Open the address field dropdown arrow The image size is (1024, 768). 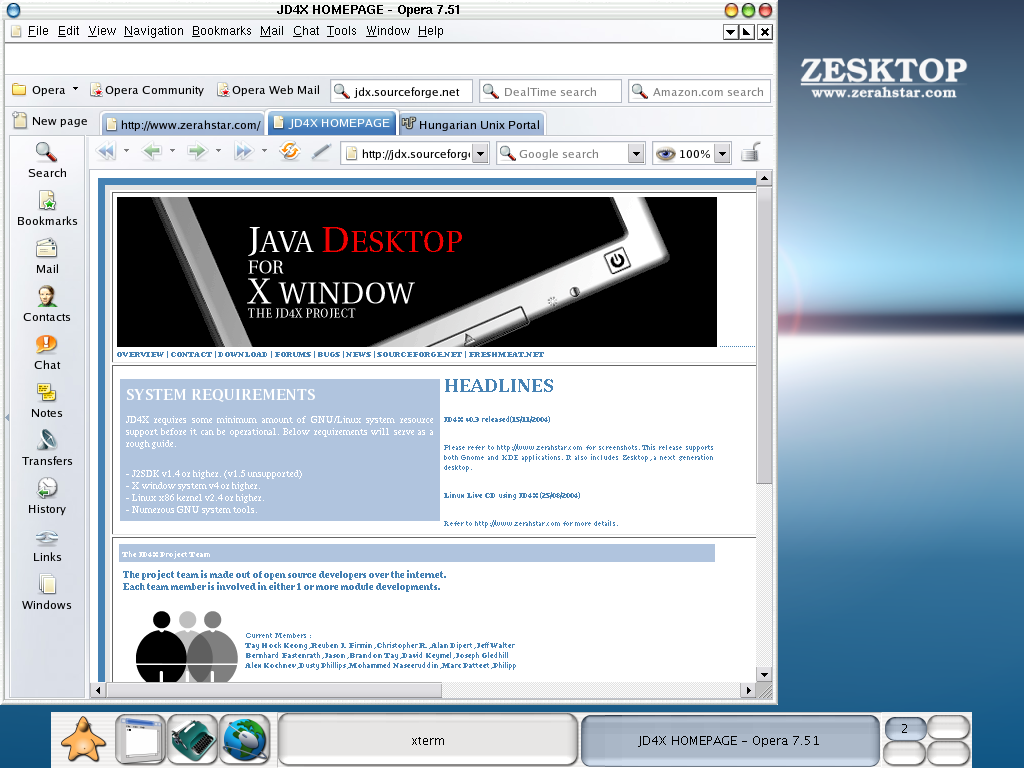pos(481,154)
